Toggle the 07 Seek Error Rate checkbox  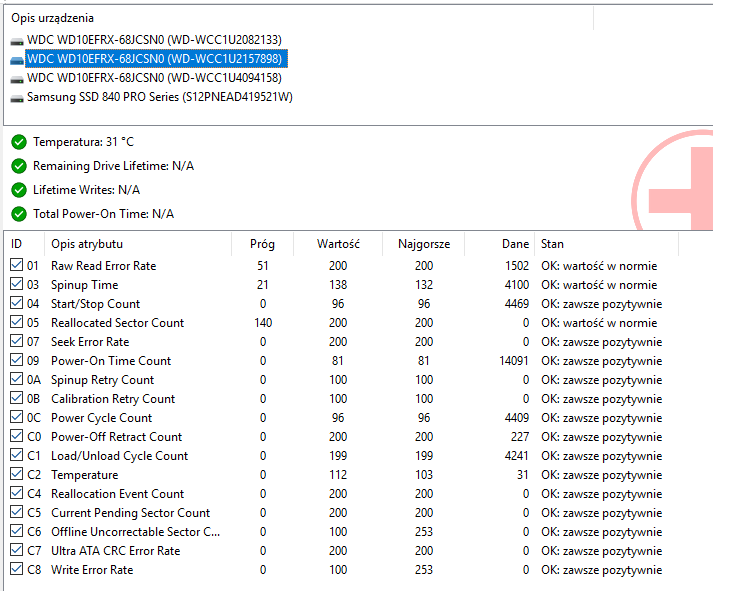tap(16, 341)
